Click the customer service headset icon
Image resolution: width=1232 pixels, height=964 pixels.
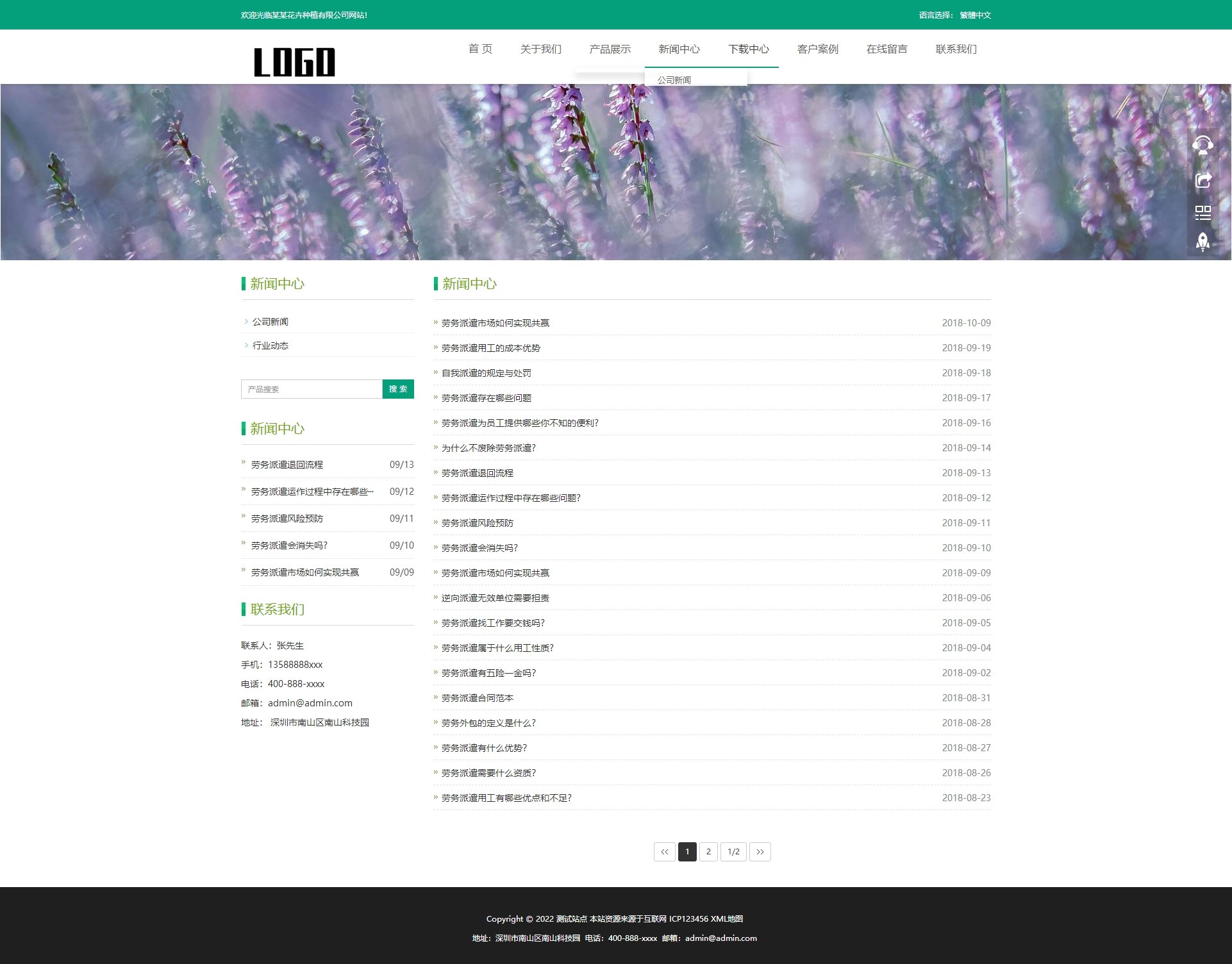(x=1203, y=145)
